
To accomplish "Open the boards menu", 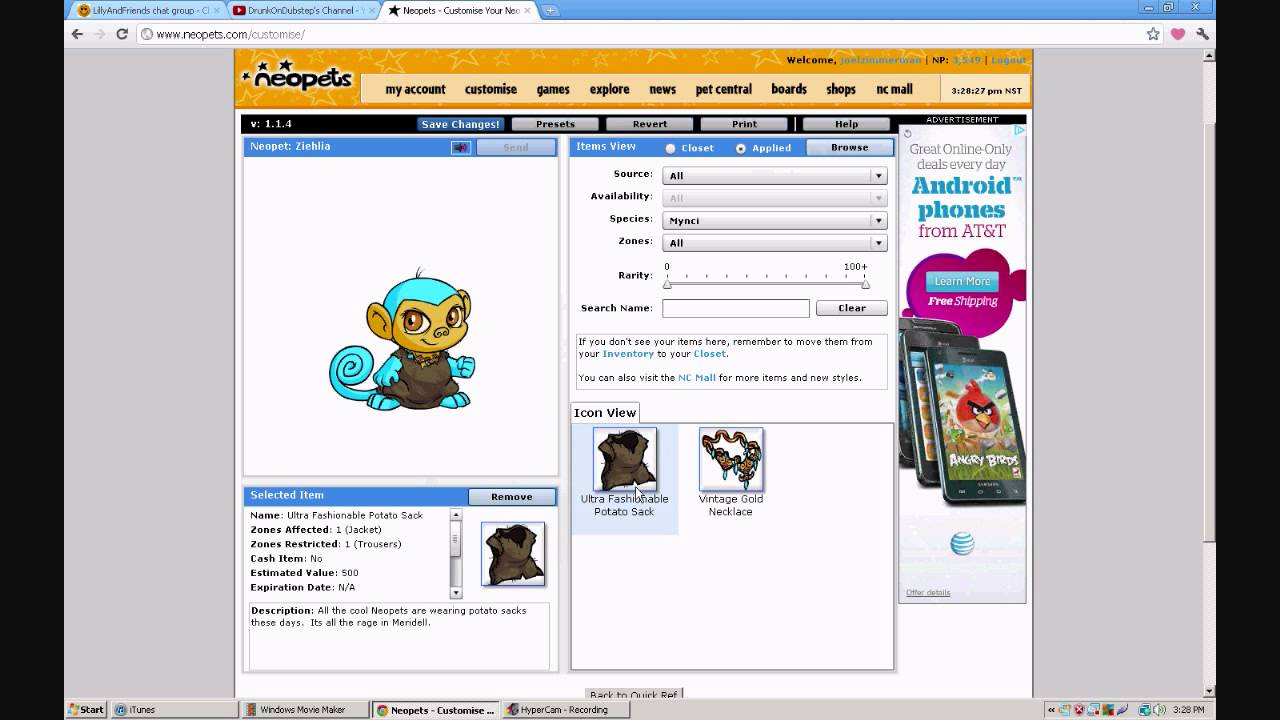I will coord(789,89).
